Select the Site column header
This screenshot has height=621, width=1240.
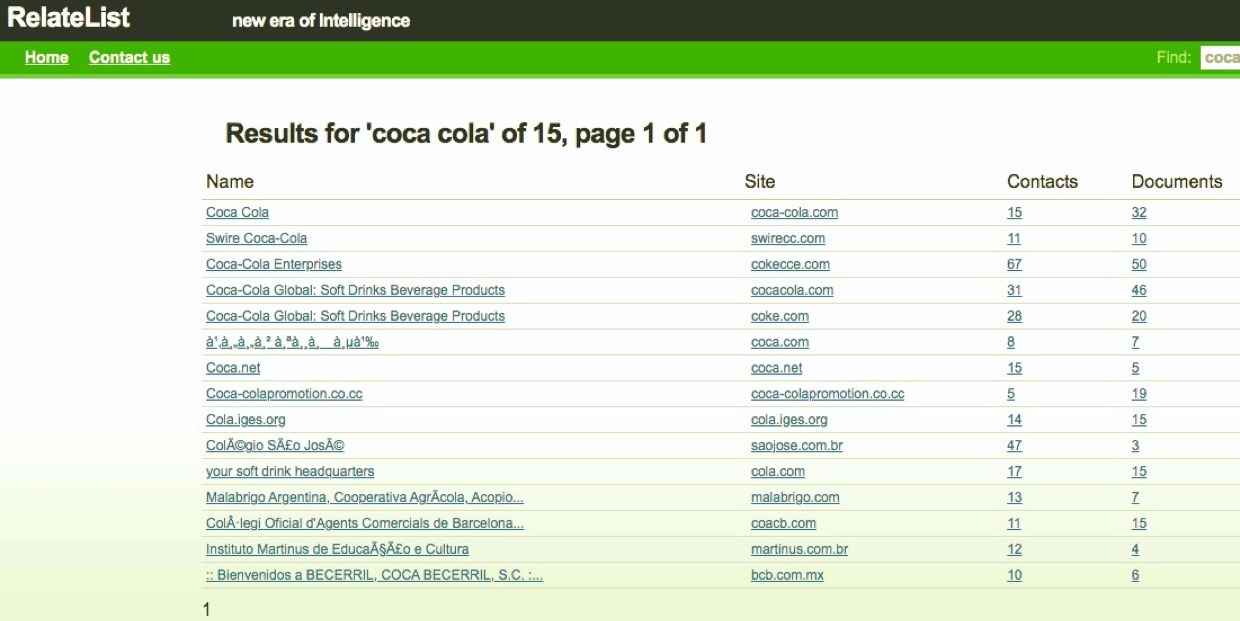[x=760, y=182]
